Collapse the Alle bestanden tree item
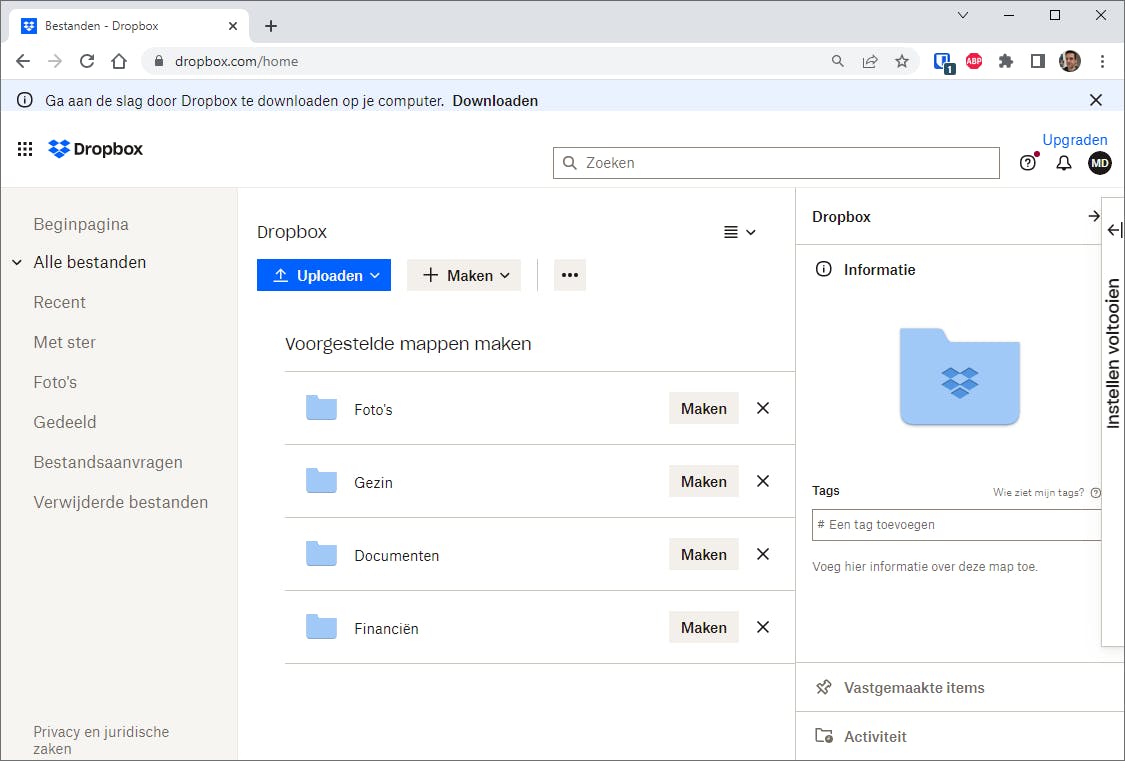The width and height of the screenshot is (1125, 761). coord(17,263)
